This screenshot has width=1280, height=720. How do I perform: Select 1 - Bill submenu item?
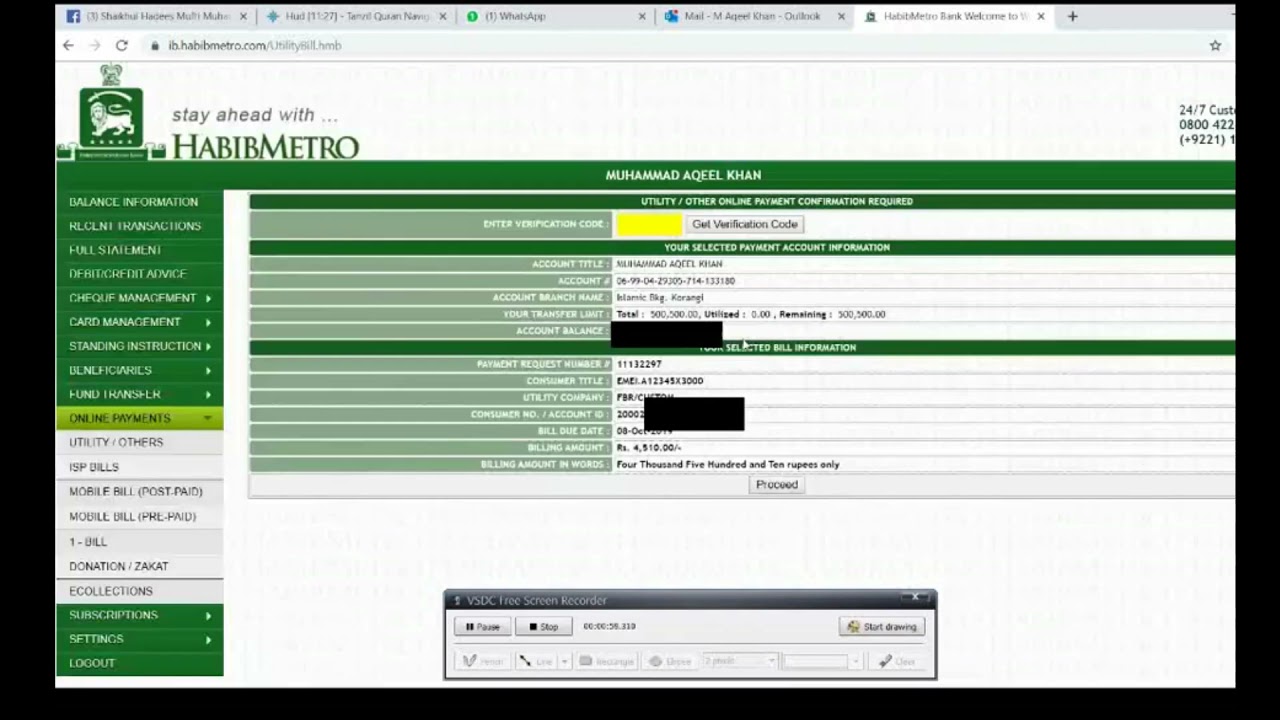click(139, 542)
